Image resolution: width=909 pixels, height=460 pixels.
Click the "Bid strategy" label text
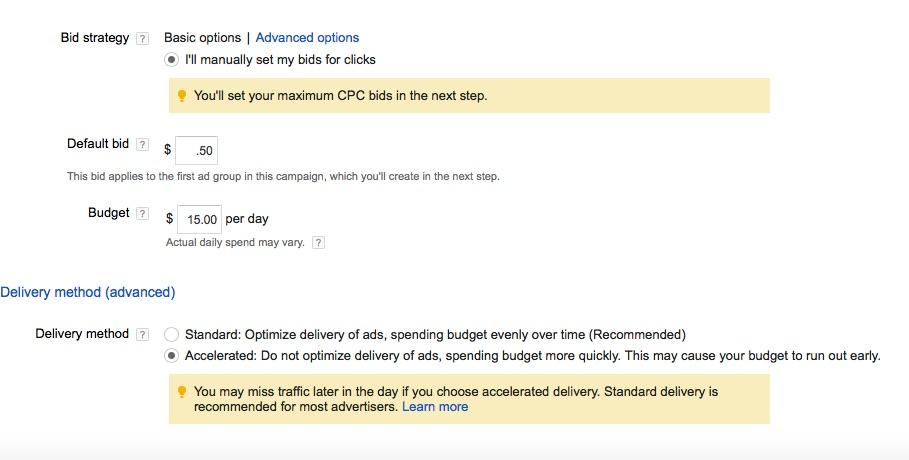click(95, 38)
